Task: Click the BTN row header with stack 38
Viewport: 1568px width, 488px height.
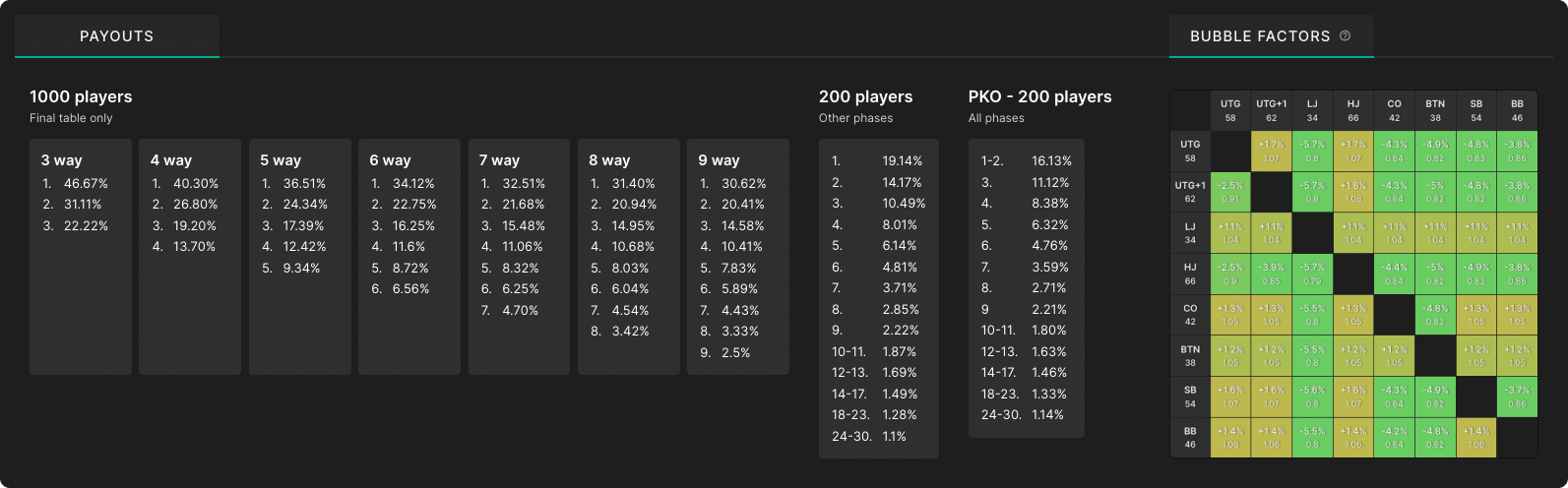Action: pyautogui.click(x=1190, y=356)
